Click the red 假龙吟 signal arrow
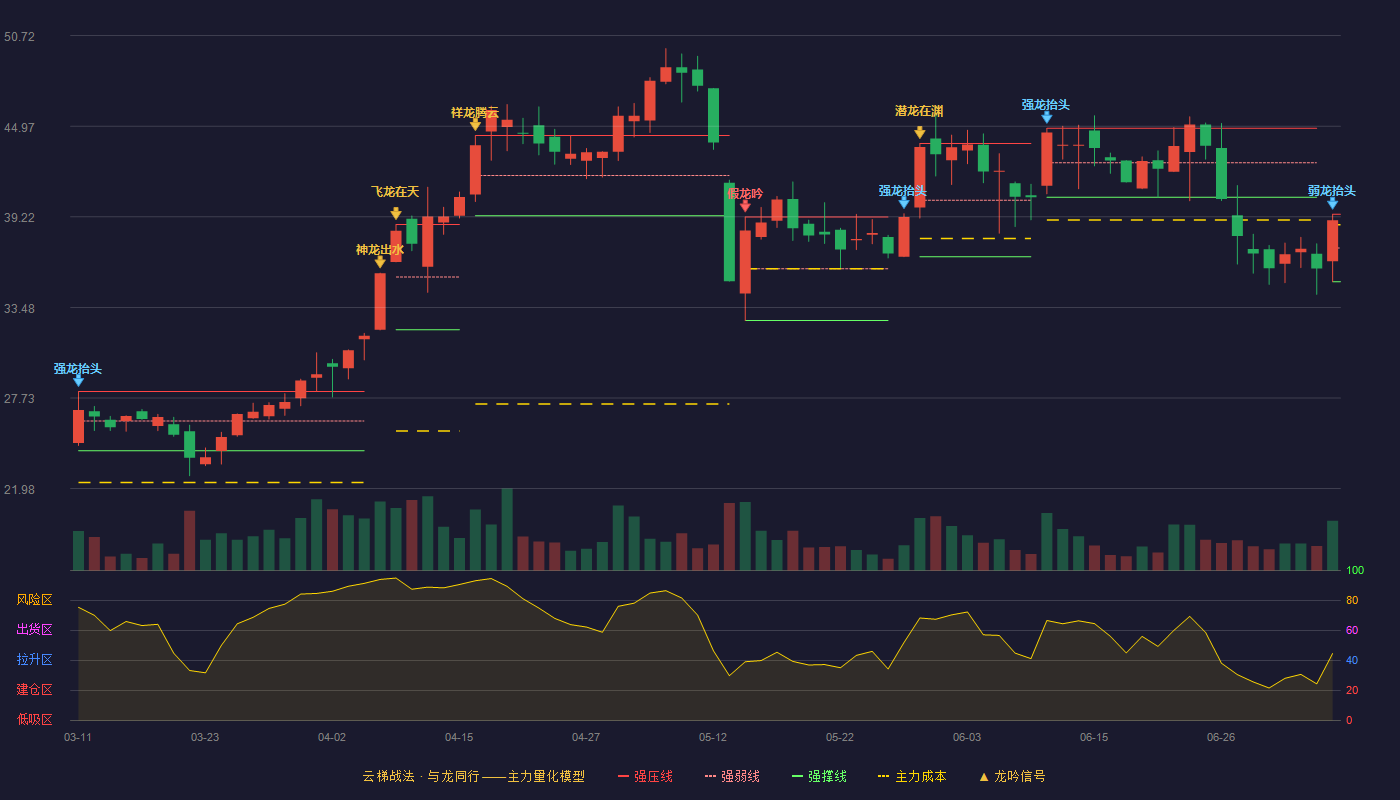This screenshot has height=800, width=1400. point(745,206)
